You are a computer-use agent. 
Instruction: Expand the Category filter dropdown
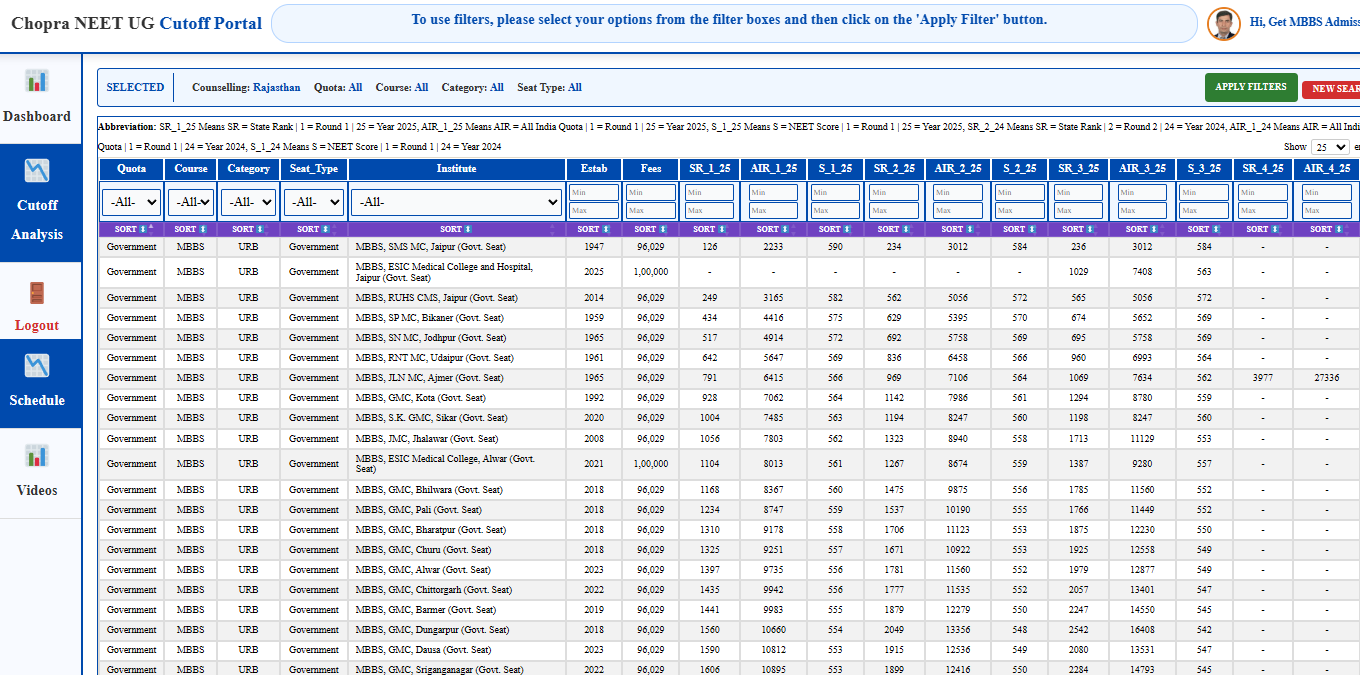[x=248, y=202]
